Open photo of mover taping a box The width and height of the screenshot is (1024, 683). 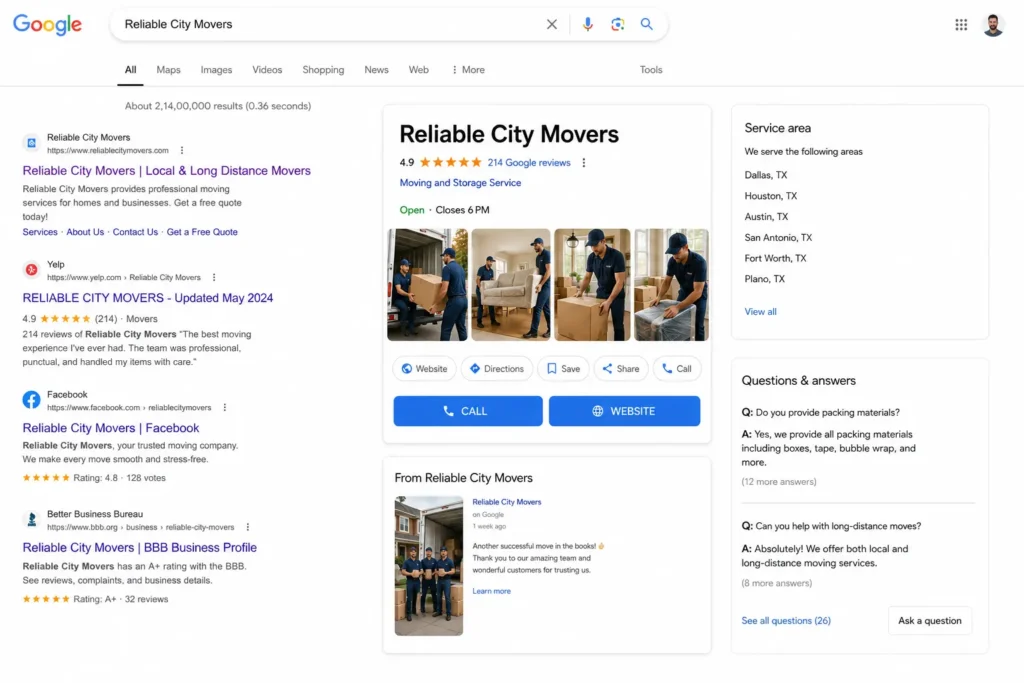(592, 285)
